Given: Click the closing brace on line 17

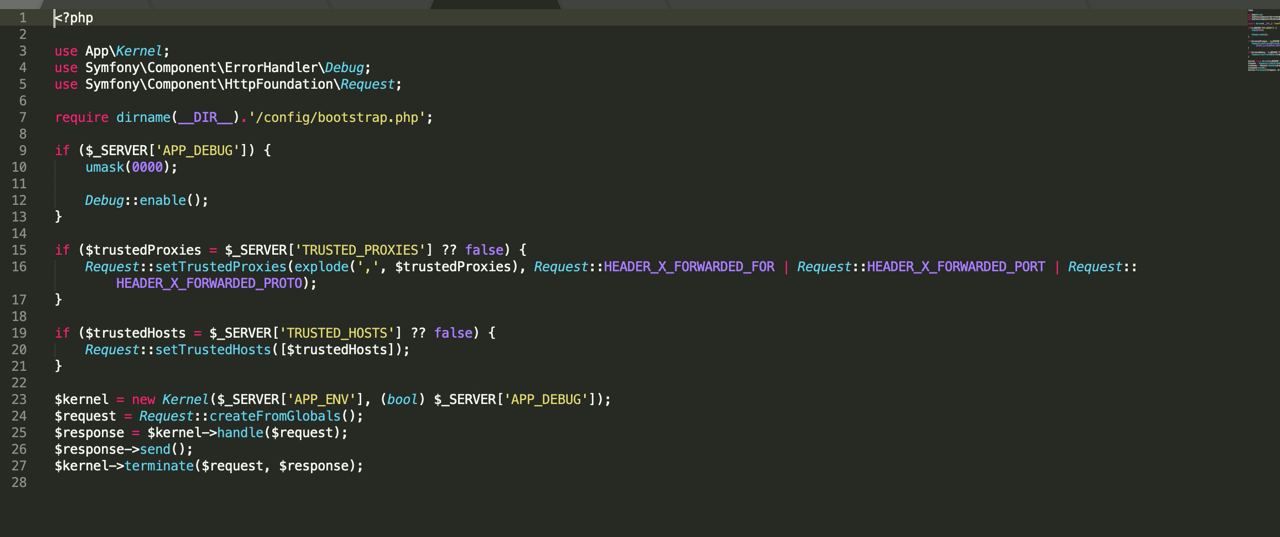Looking at the screenshot, I should pyautogui.click(x=58, y=299).
